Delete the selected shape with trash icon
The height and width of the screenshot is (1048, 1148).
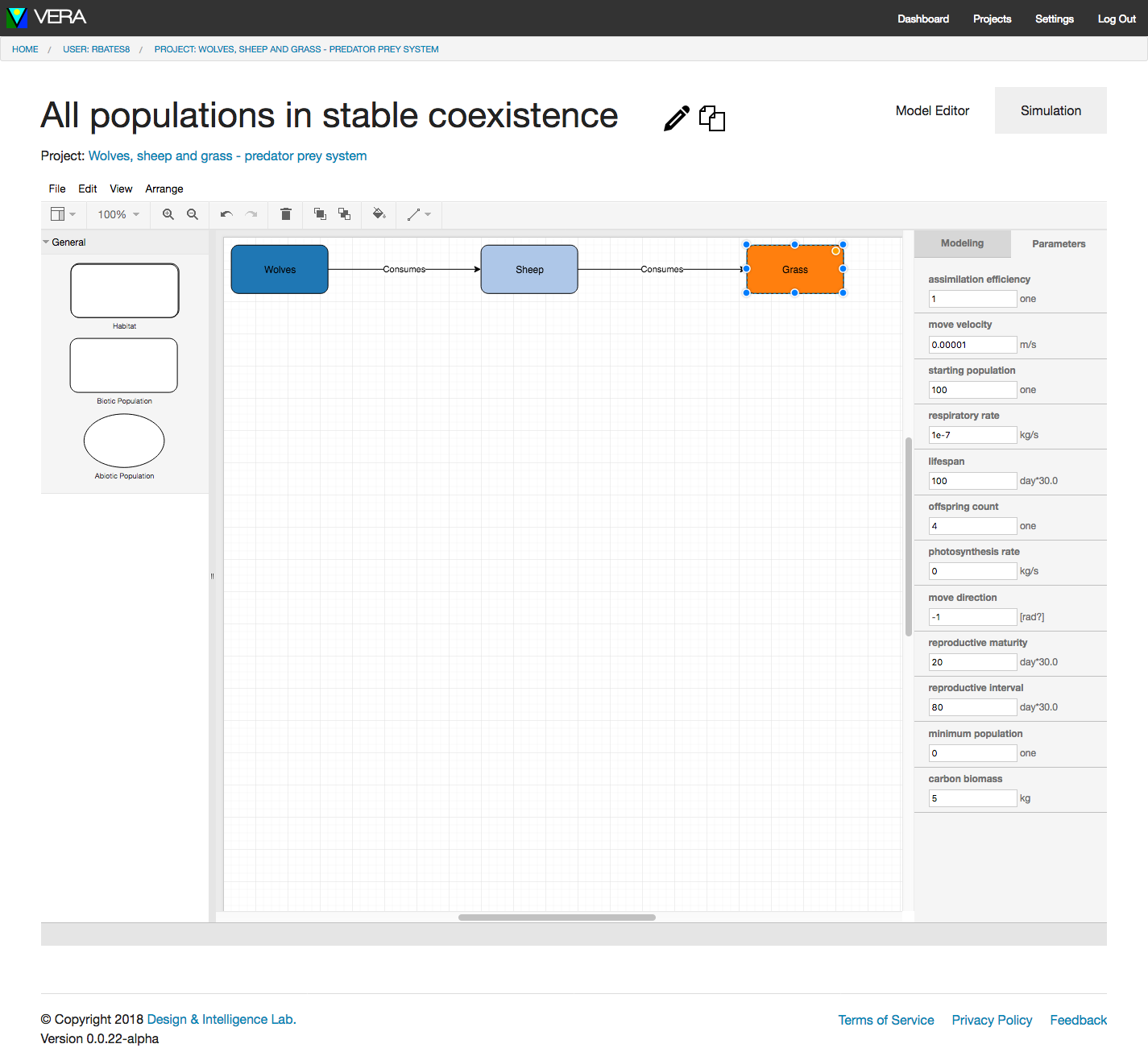285,214
